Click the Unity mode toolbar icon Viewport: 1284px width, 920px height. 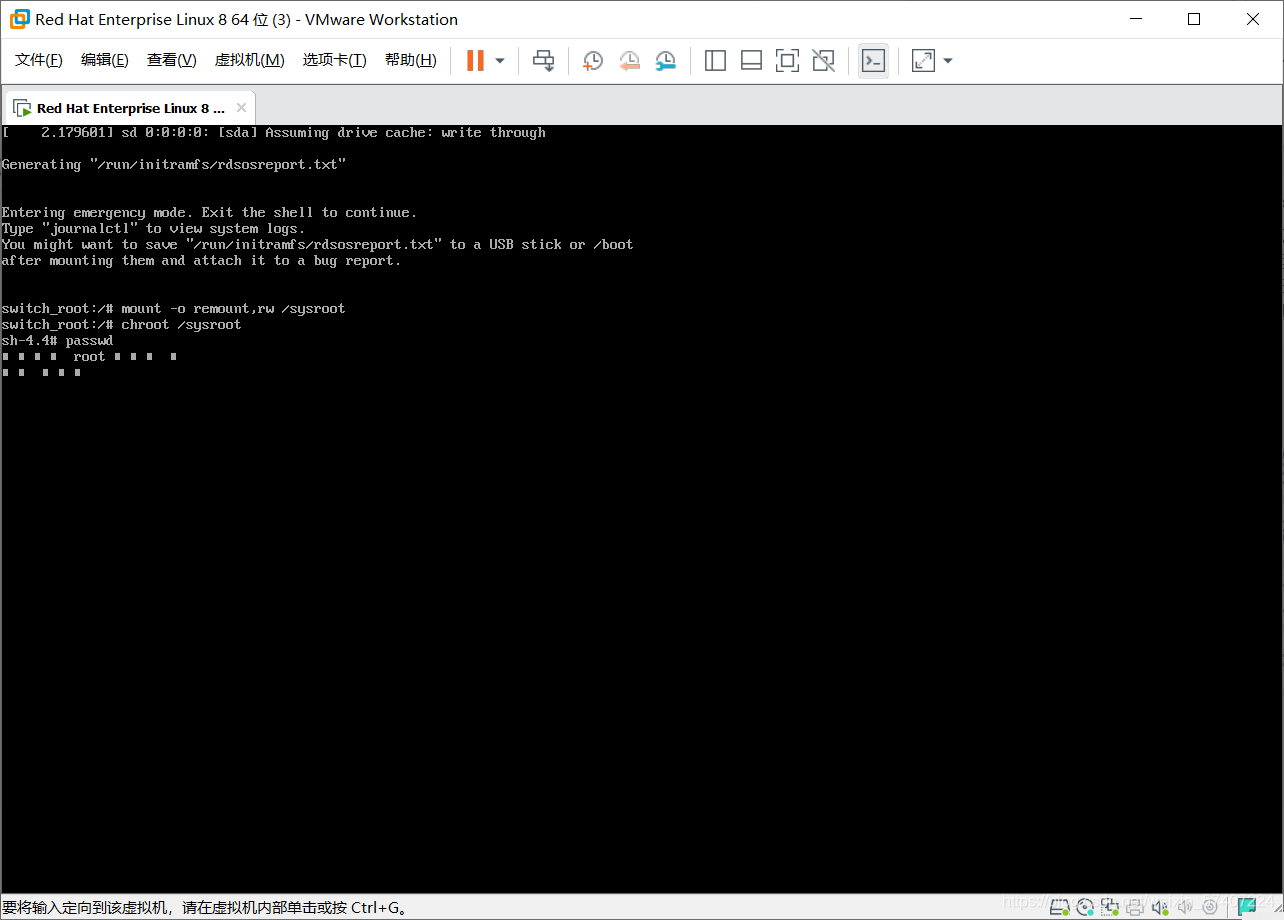(x=823, y=61)
